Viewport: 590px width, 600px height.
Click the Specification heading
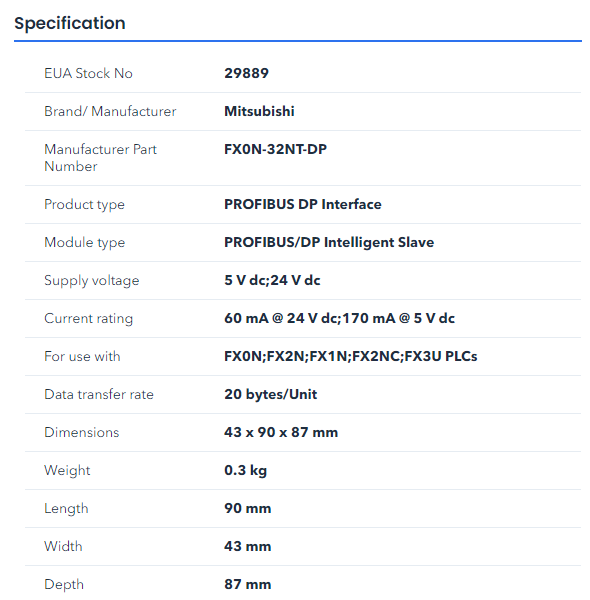point(70,23)
